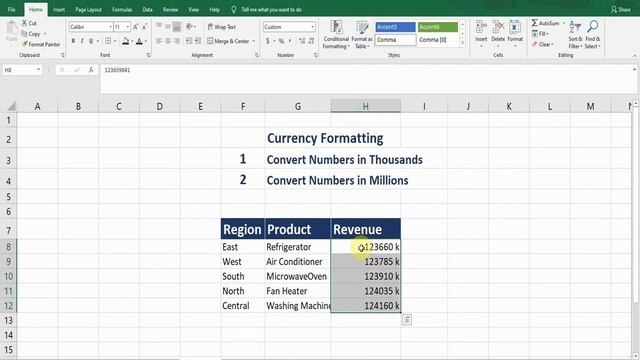The height and width of the screenshot is (360, 640).
Task: Apply the Comma cell style
Action: coord(395,40)
